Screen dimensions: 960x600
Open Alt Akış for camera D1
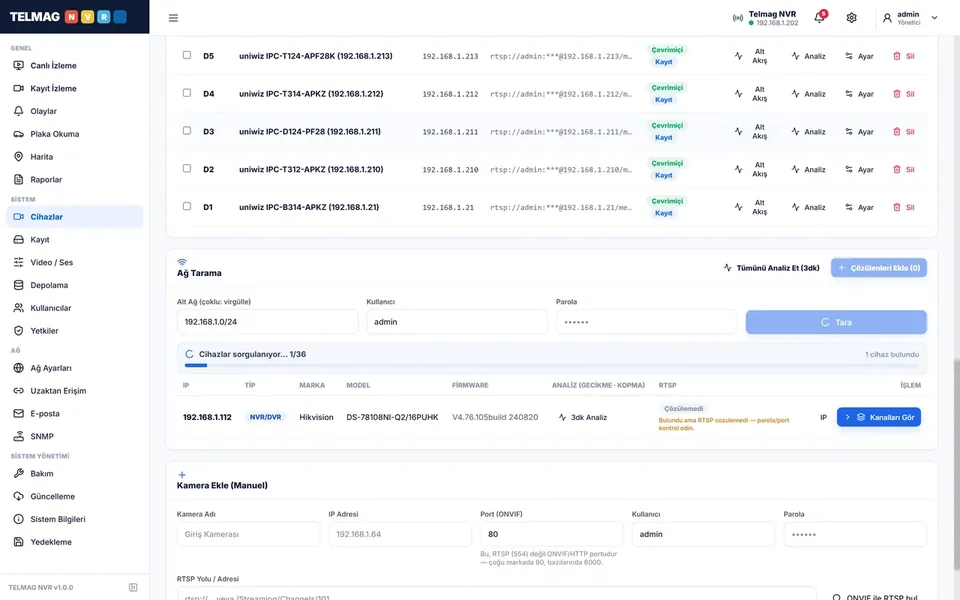point(751,208)
